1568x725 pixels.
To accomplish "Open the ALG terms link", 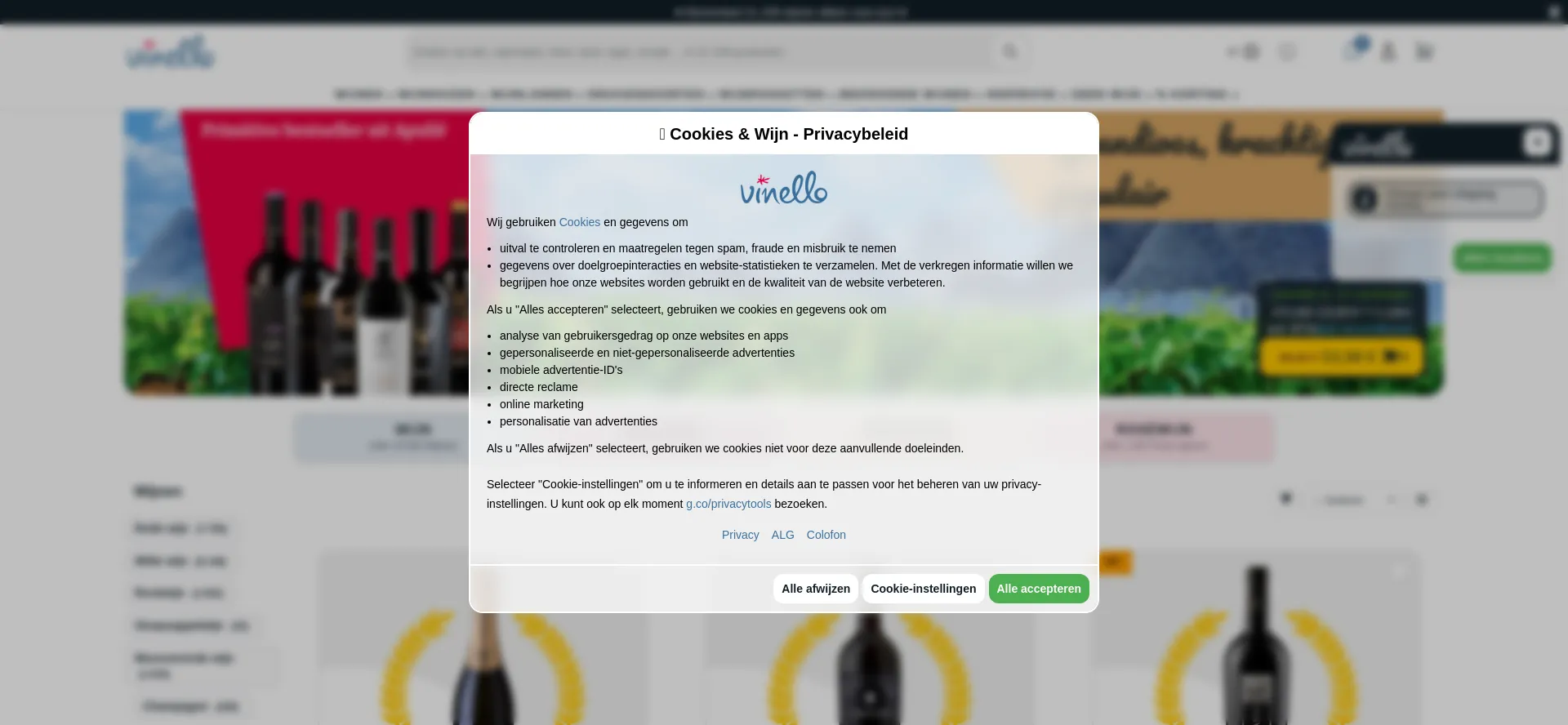I will [783, 535].
